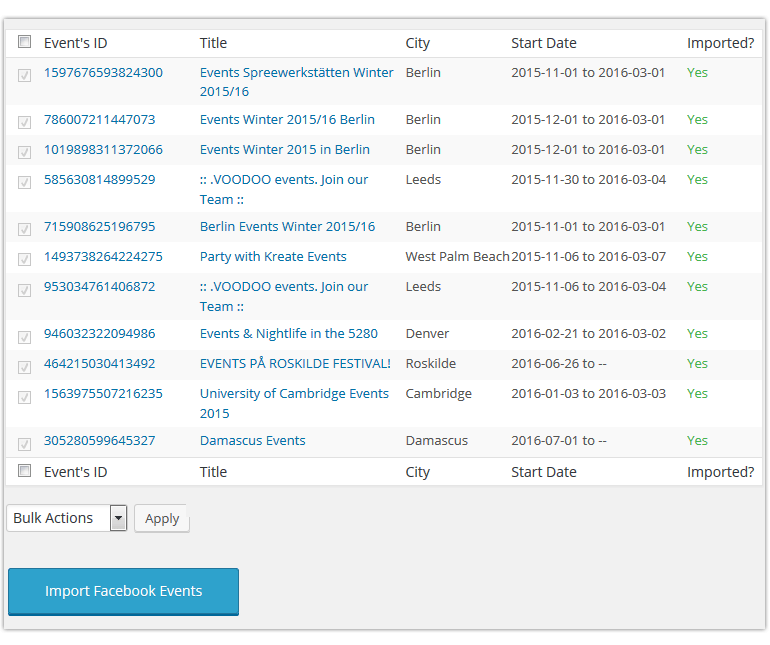This screenshot has width=770, height=645.
Task: Click the top Start Date column header
Action: pos(544,43)
